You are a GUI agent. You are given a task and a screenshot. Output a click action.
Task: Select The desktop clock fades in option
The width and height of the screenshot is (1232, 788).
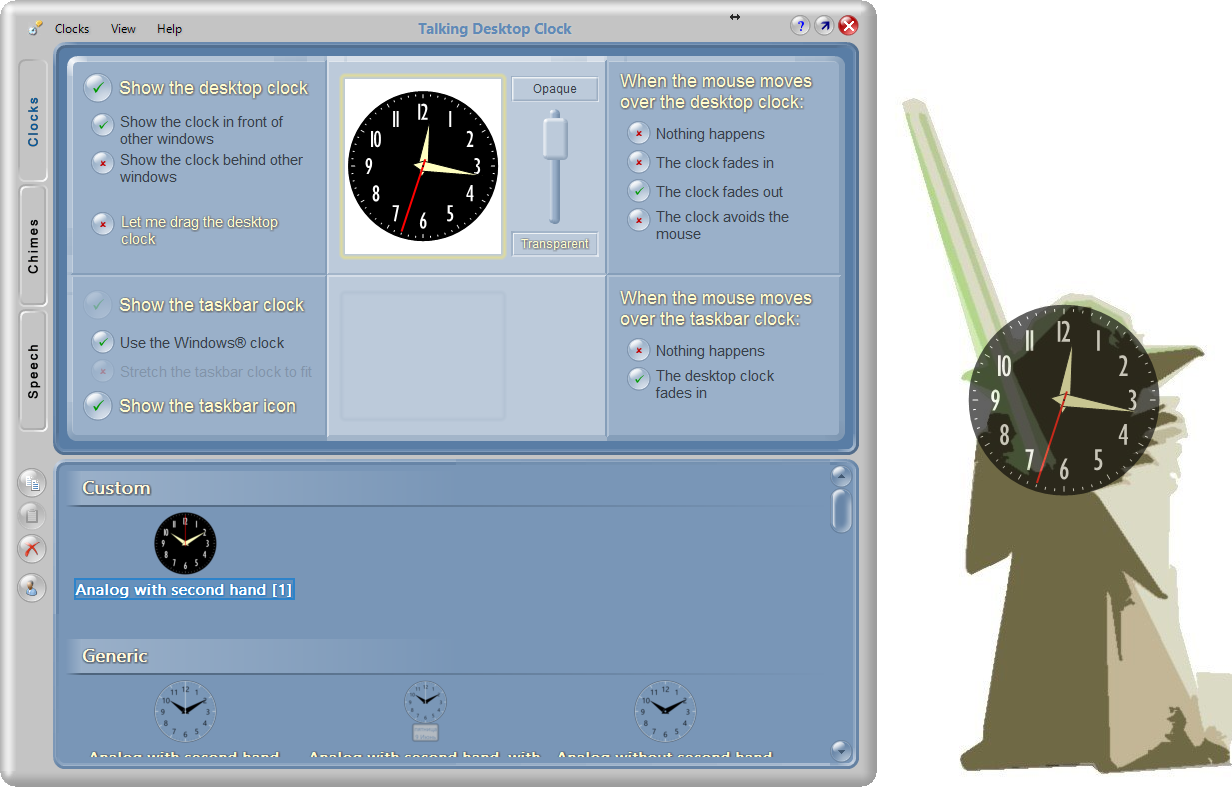point(639,379)
